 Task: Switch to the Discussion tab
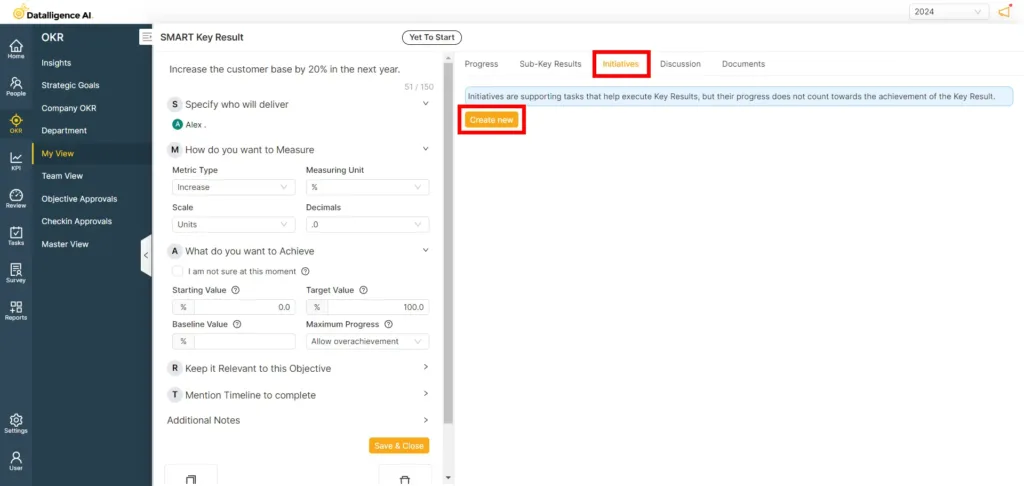point(680,64)
